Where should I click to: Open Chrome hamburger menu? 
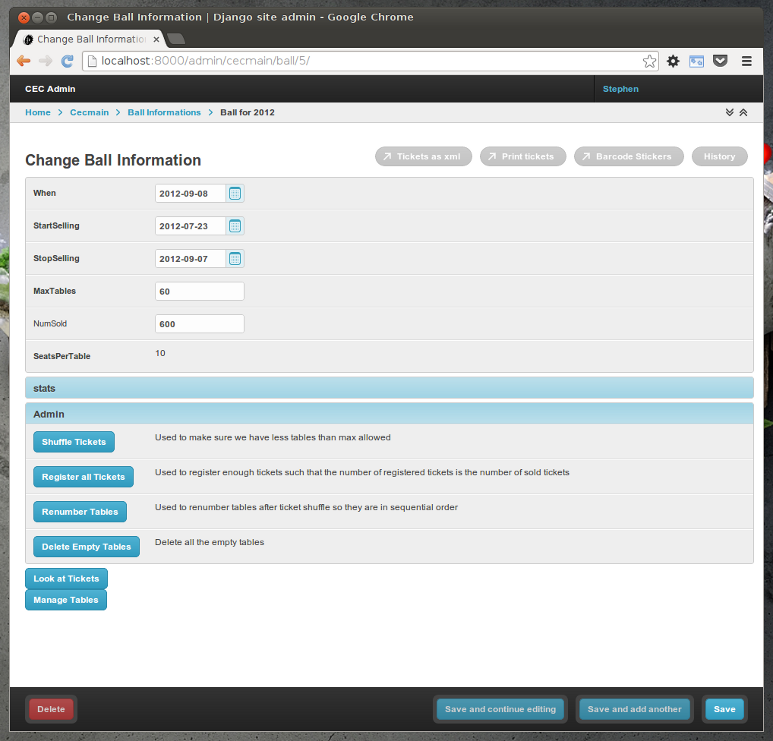coord(746,61)
